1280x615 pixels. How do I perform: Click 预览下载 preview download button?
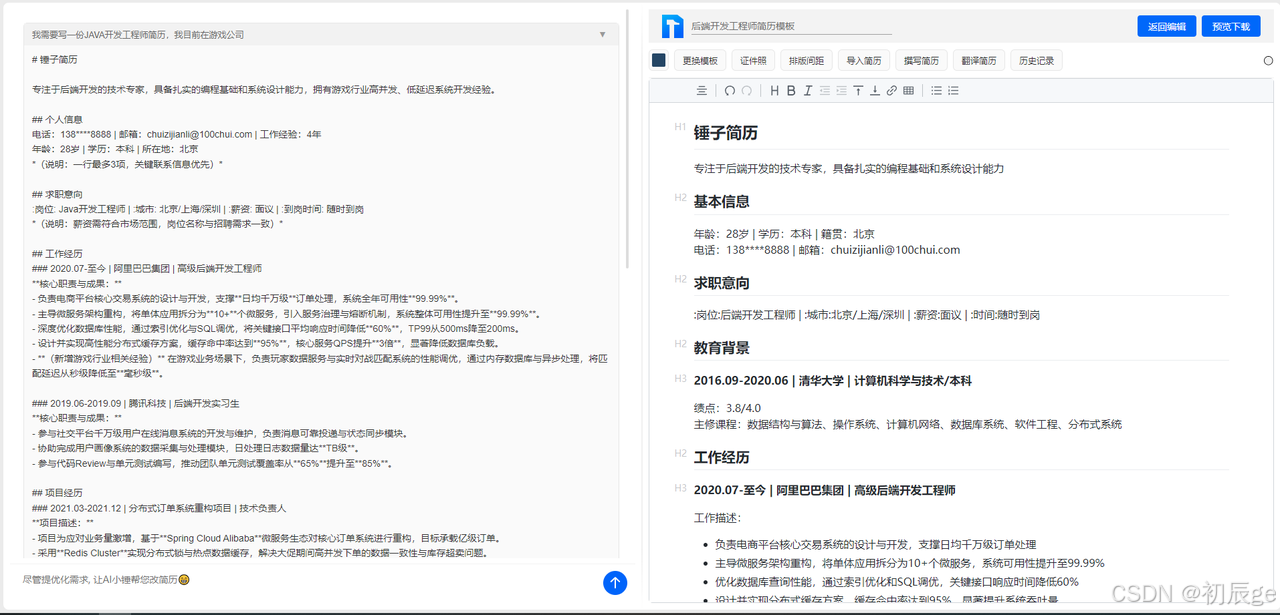click(1231, 26)
